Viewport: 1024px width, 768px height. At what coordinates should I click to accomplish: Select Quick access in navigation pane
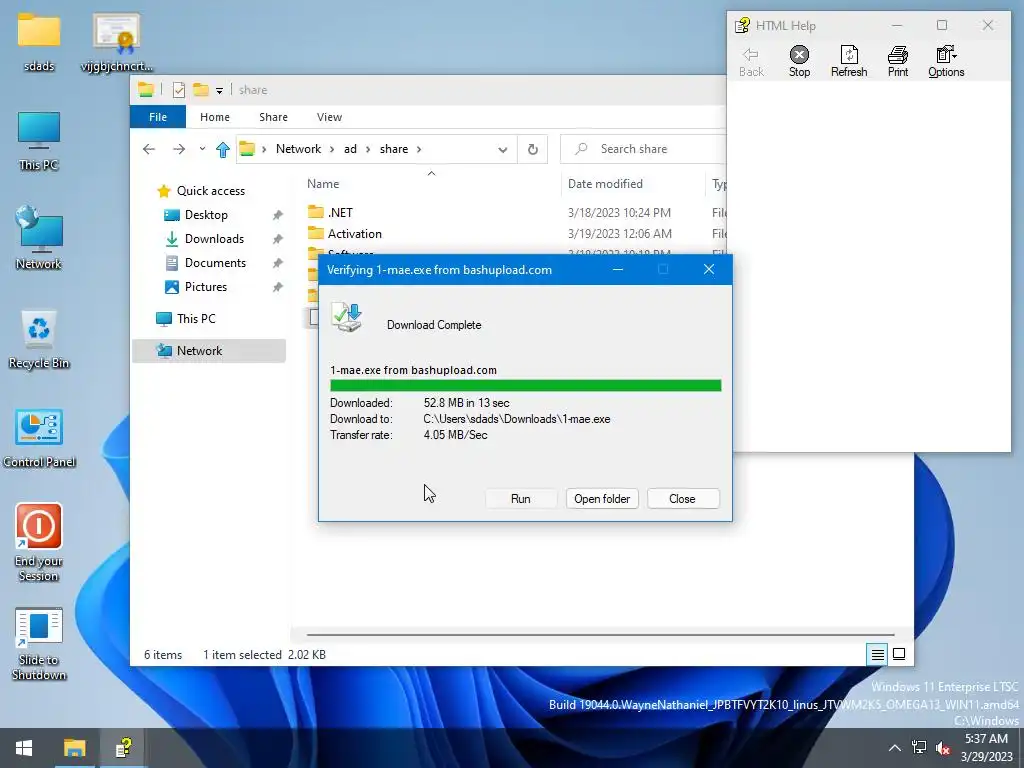(x=210, y=191)
